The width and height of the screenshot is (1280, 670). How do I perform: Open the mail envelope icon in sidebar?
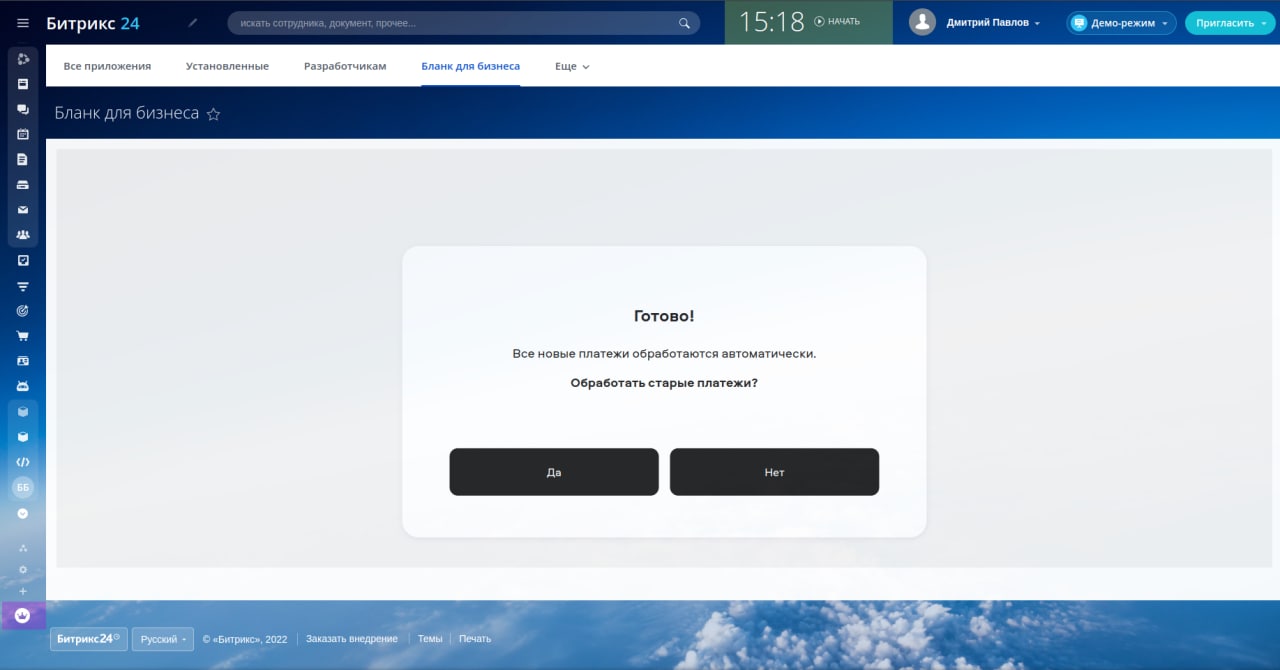coord(23,210)
